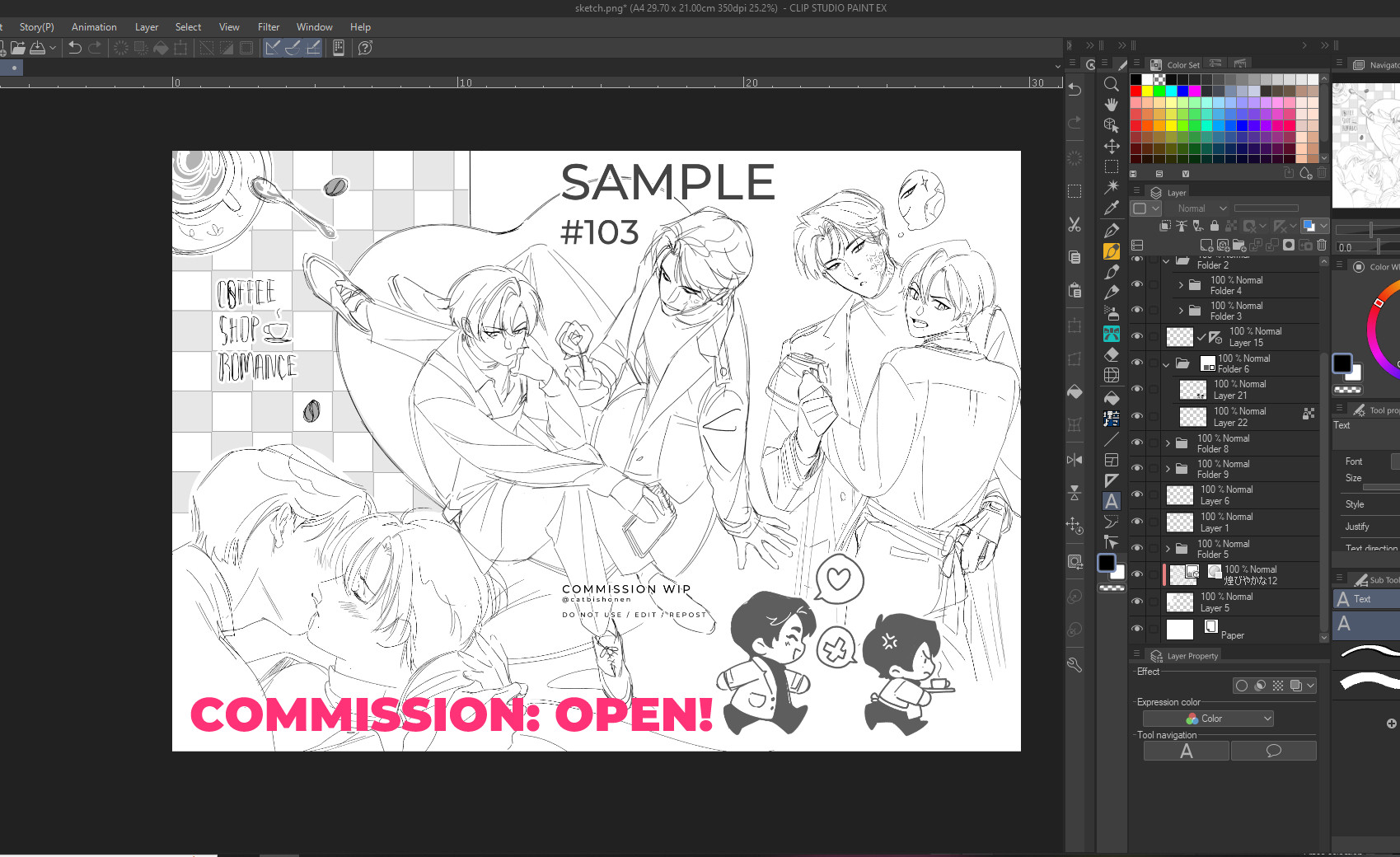Click the text tool navigation A button
The height and width of the screenshot is (857, 1400).
(x=1187, y=751)
